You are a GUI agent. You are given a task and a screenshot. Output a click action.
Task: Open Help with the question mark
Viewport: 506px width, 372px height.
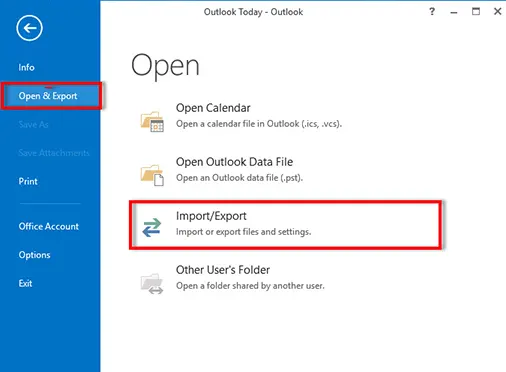click(432, 12)
